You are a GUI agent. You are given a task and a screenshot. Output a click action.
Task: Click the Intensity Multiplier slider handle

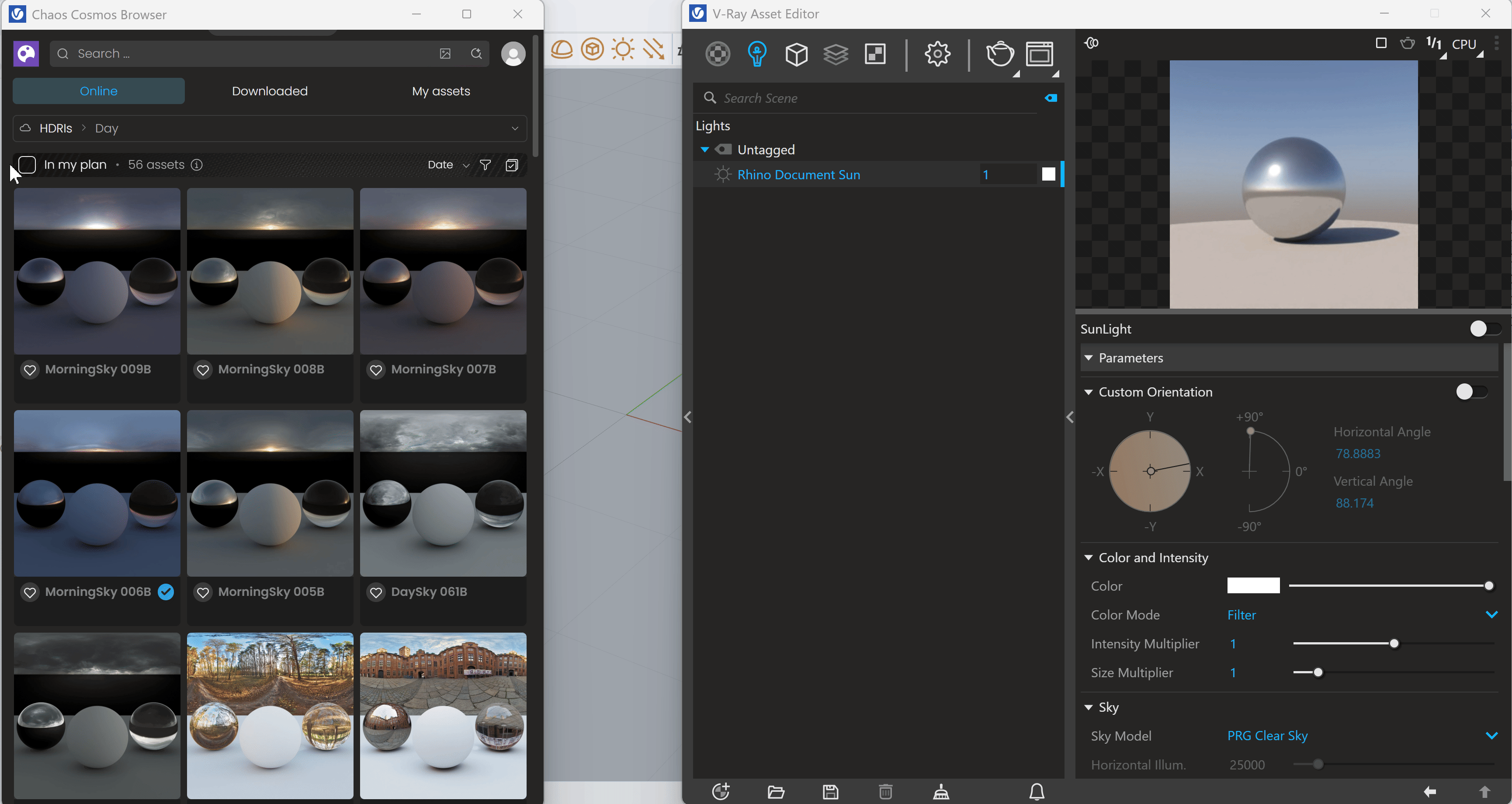tap(1394, 644)
